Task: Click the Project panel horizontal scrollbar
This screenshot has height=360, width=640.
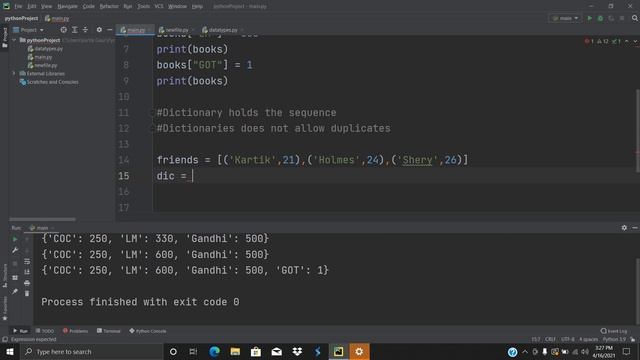Action: 42,219
